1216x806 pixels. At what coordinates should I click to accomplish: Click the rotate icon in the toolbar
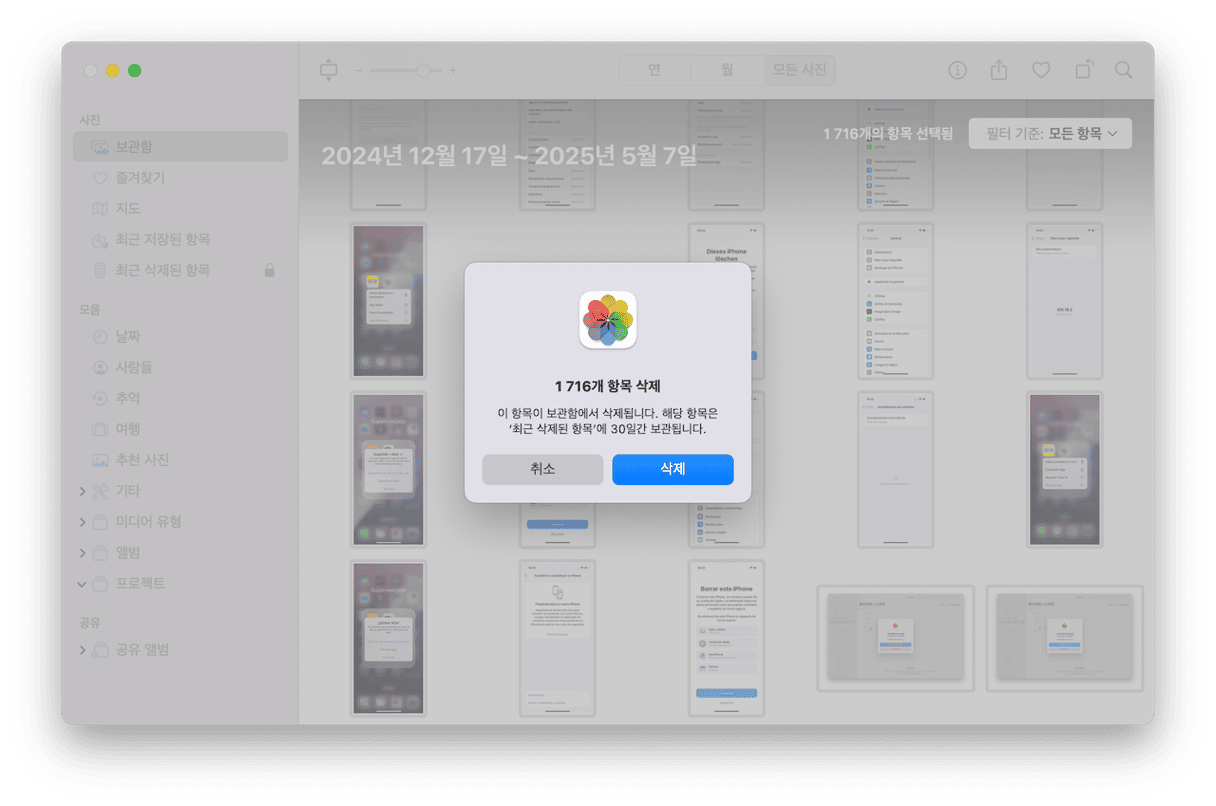tap(1083, 70)
